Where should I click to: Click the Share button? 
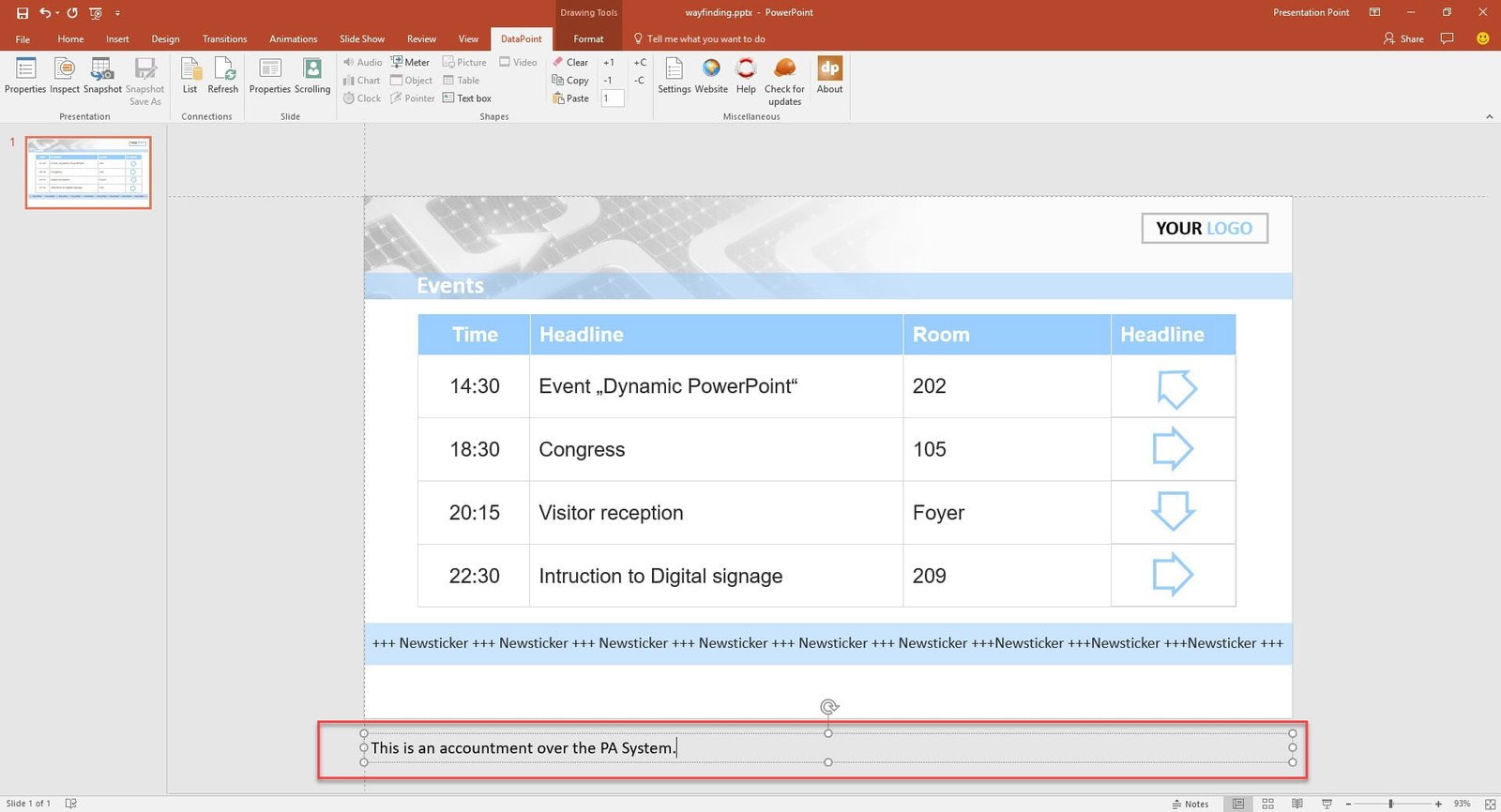click(x=1403, y=39)
